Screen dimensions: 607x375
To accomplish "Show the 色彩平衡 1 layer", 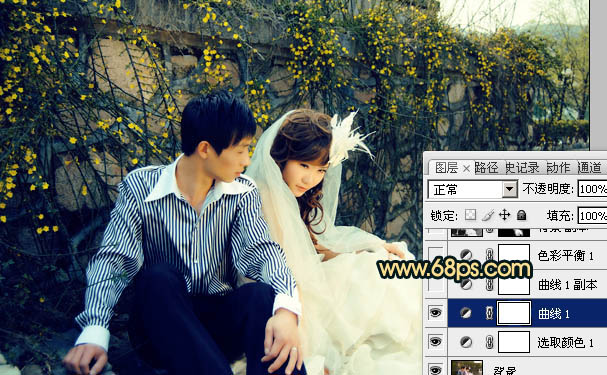I will point(436,255).
